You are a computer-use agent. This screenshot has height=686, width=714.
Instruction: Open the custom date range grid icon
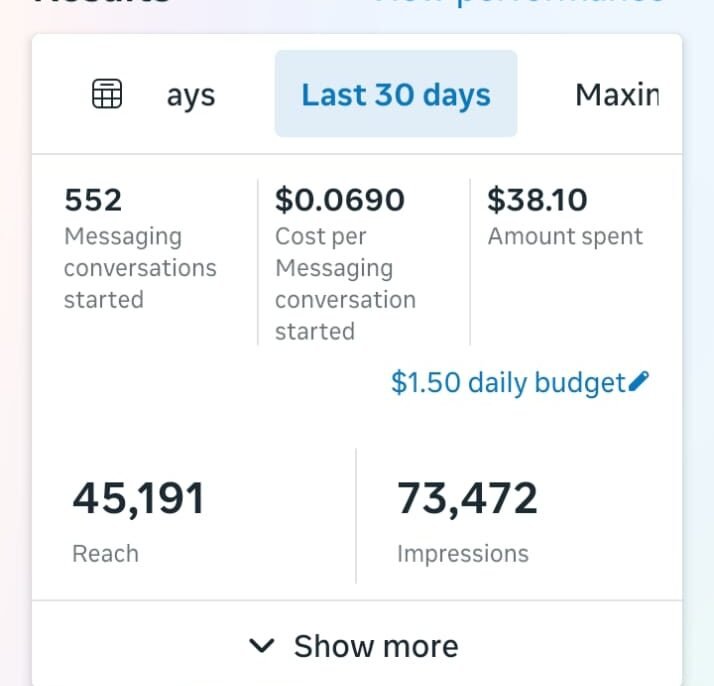click(x=107, y=94)
